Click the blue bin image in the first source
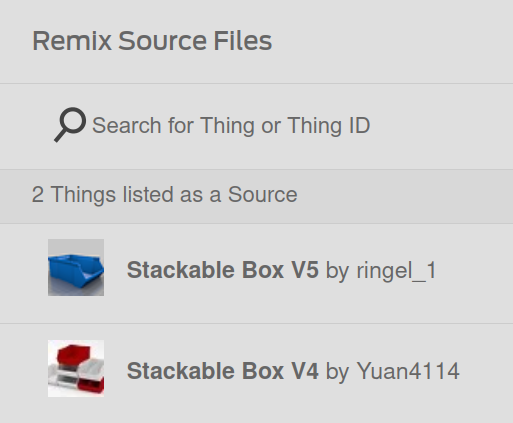The width and height of the screenshot is (513, 423). [76, 267]
